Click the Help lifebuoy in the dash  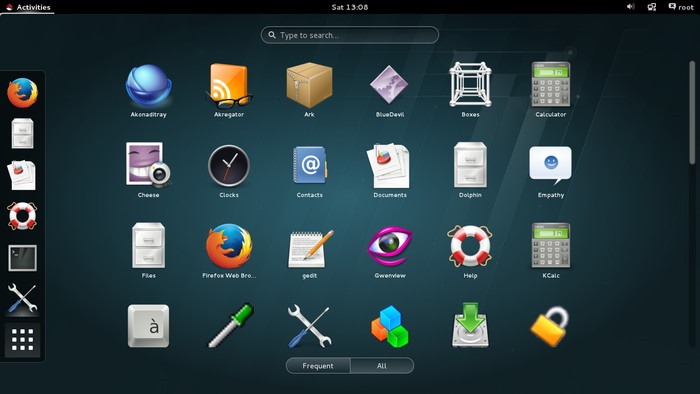pos(22,216)
